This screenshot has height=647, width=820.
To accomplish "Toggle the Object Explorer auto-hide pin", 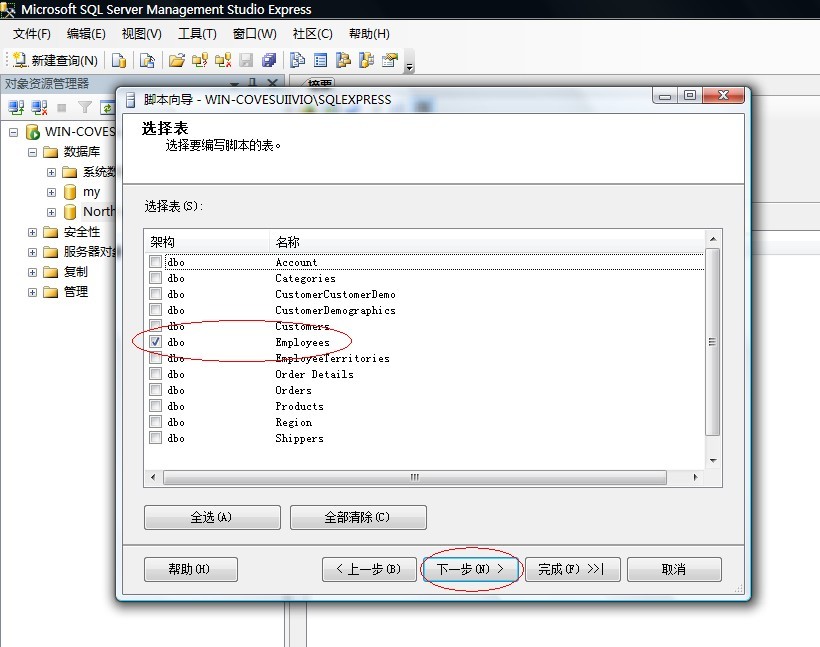I will click(253, 83).
